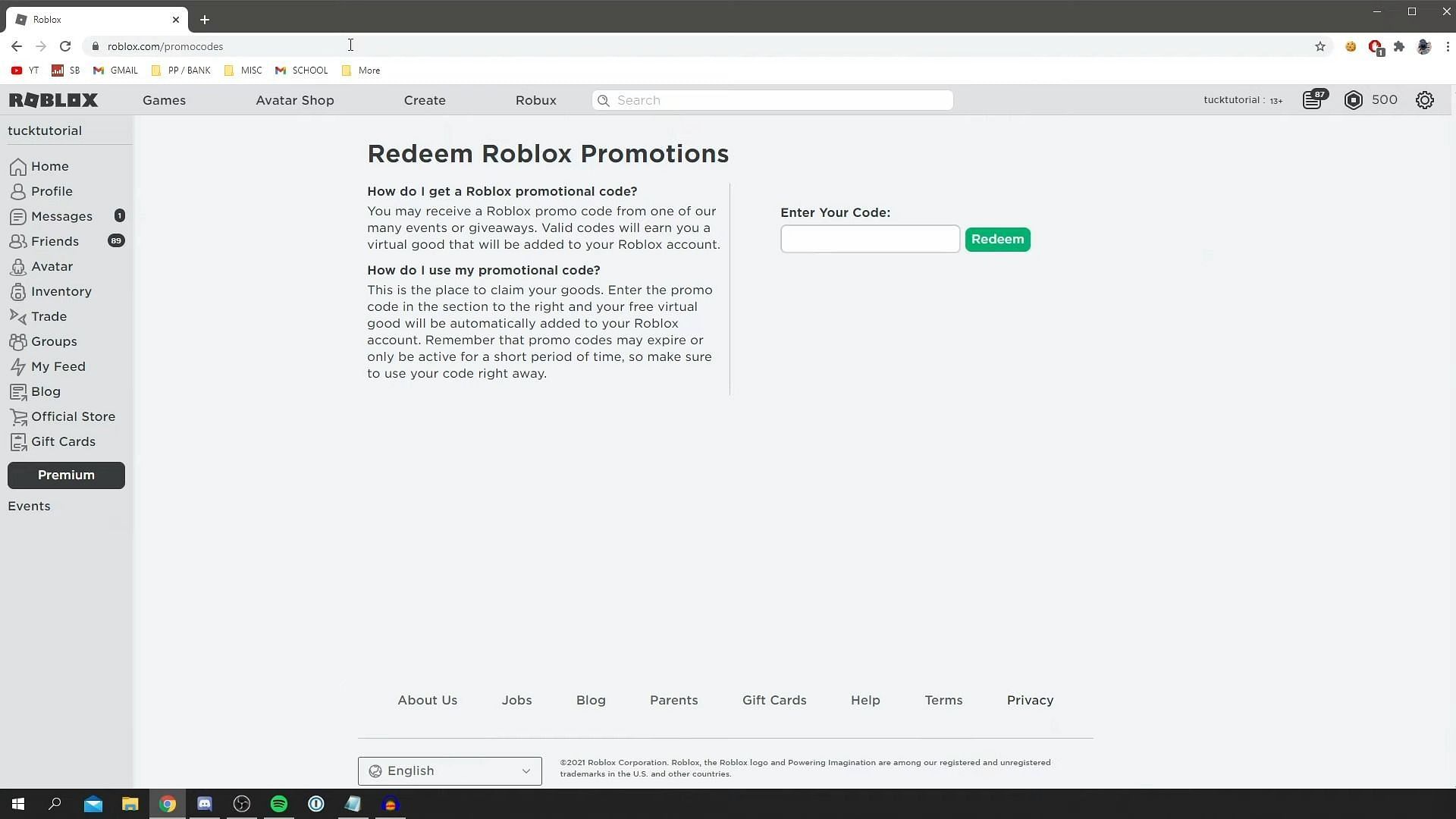Open the About Us footer link
1456x819 pixels.
point(427,700)
